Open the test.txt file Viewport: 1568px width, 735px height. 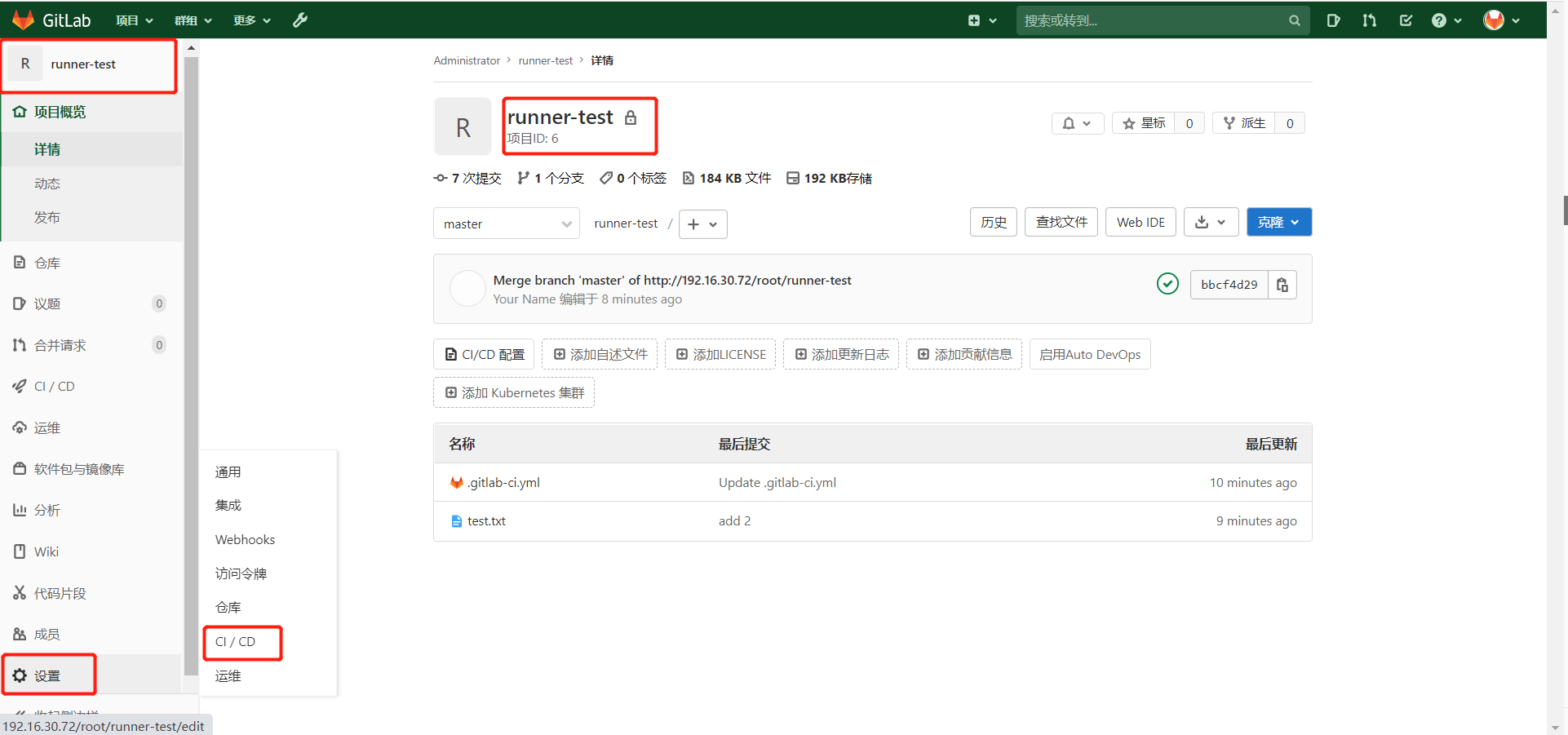[486, 520]
